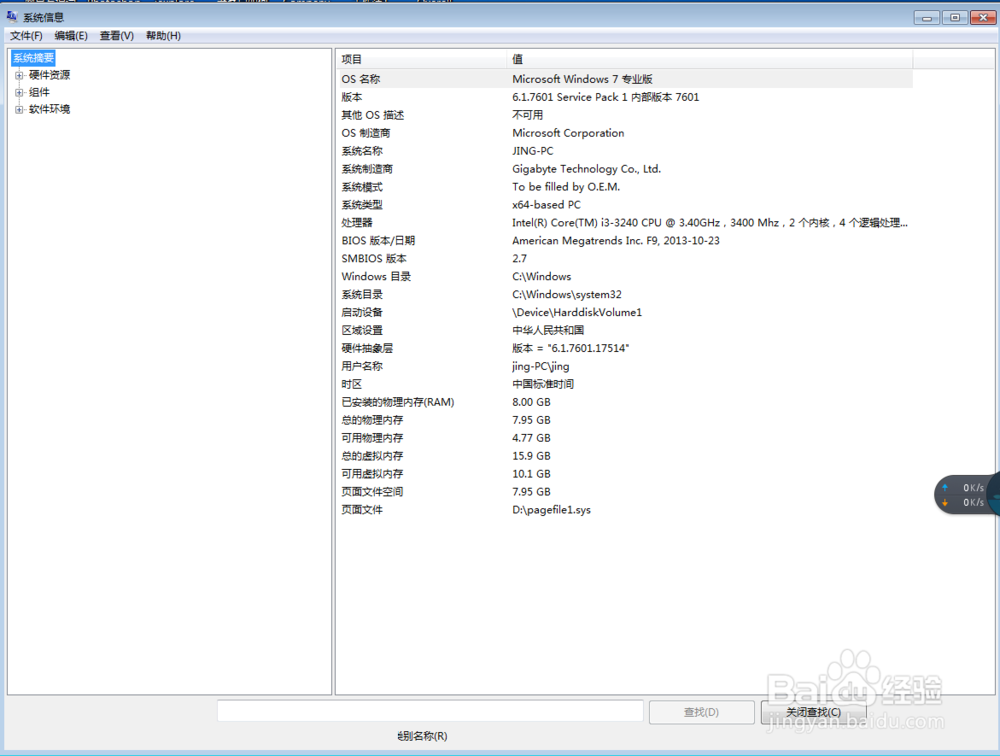Select the 组件 tree label
This screenshot has width=1000, height=756.
40,93
